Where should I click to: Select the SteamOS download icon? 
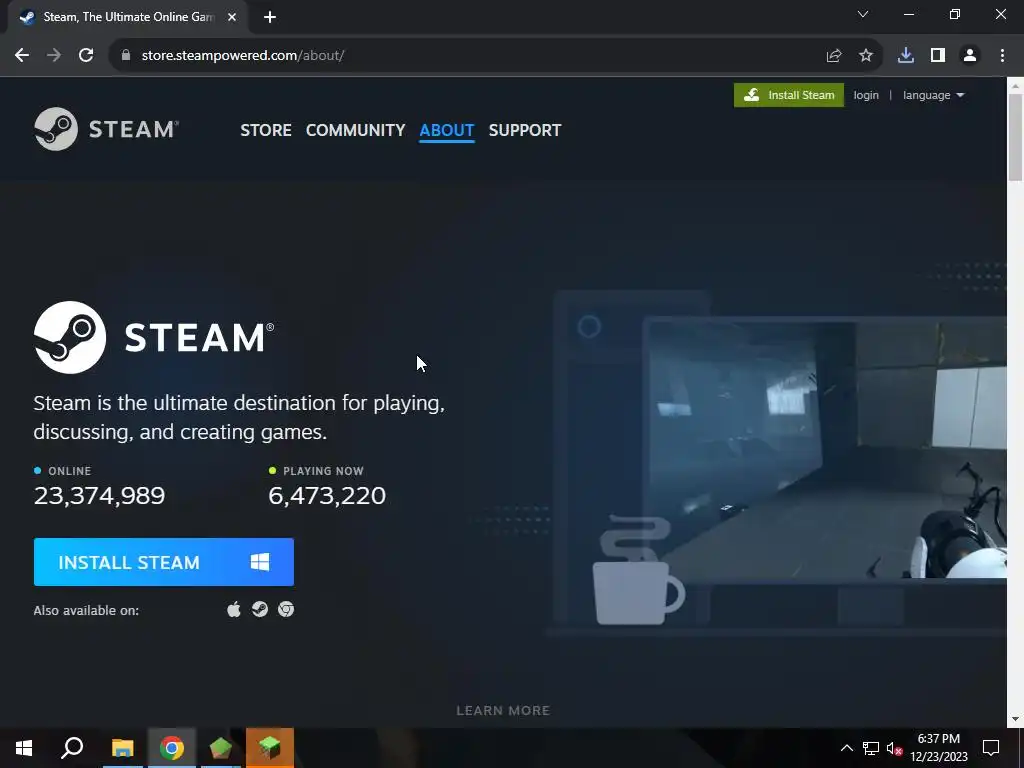pyautogui.click(x=260, y=609)
